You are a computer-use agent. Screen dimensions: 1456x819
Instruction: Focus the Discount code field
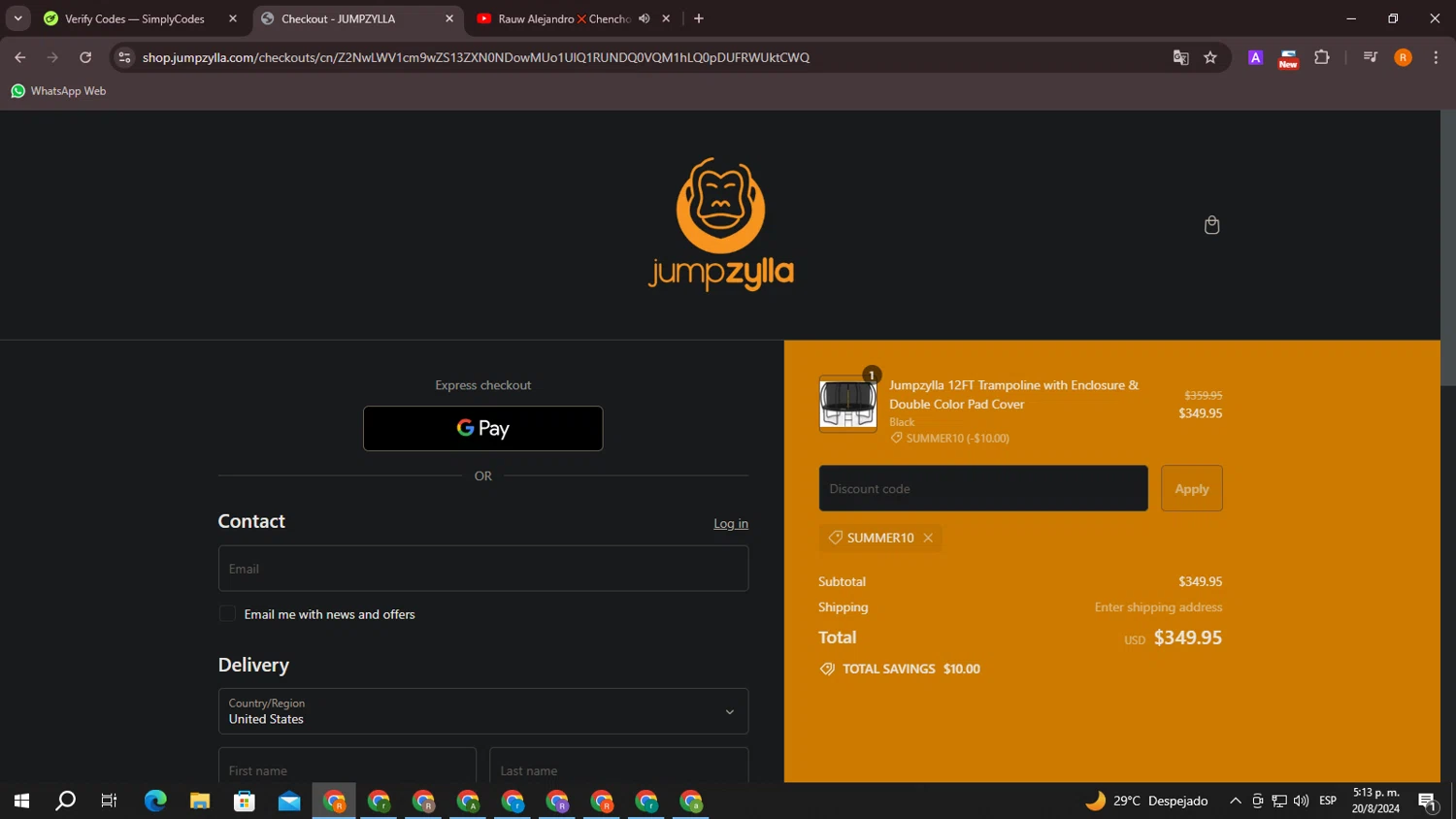point(982,488)
